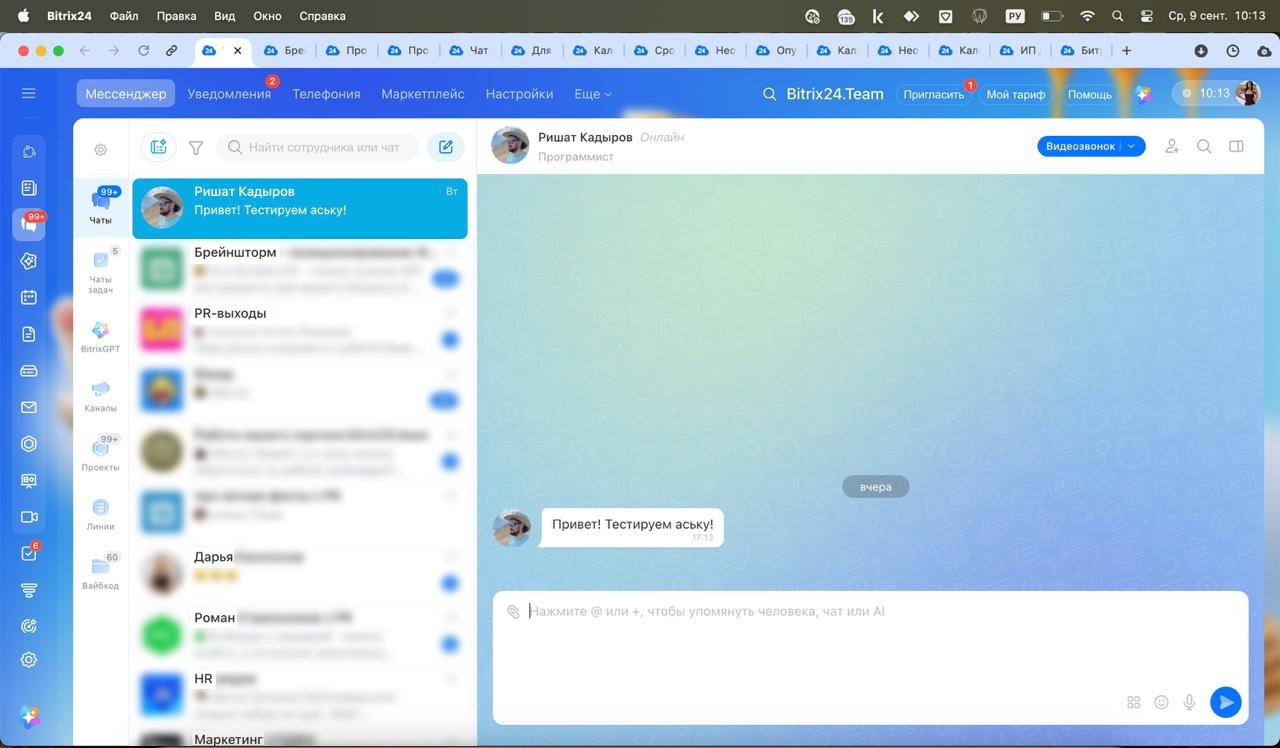Toggle the chat sidebar panel icon
Image resolution: width=1280 pixels, height=748 pixels.
click(1236, 146)
